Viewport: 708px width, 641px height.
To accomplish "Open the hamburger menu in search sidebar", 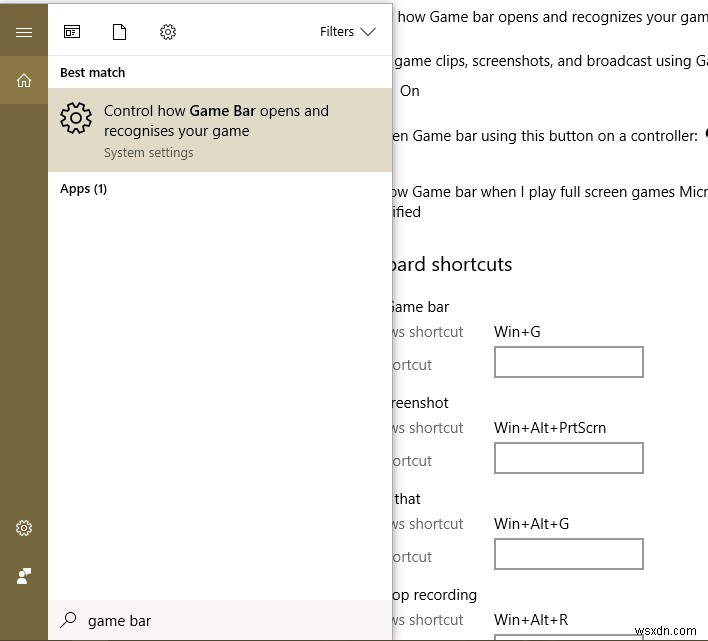I will [x=23, y=32].
